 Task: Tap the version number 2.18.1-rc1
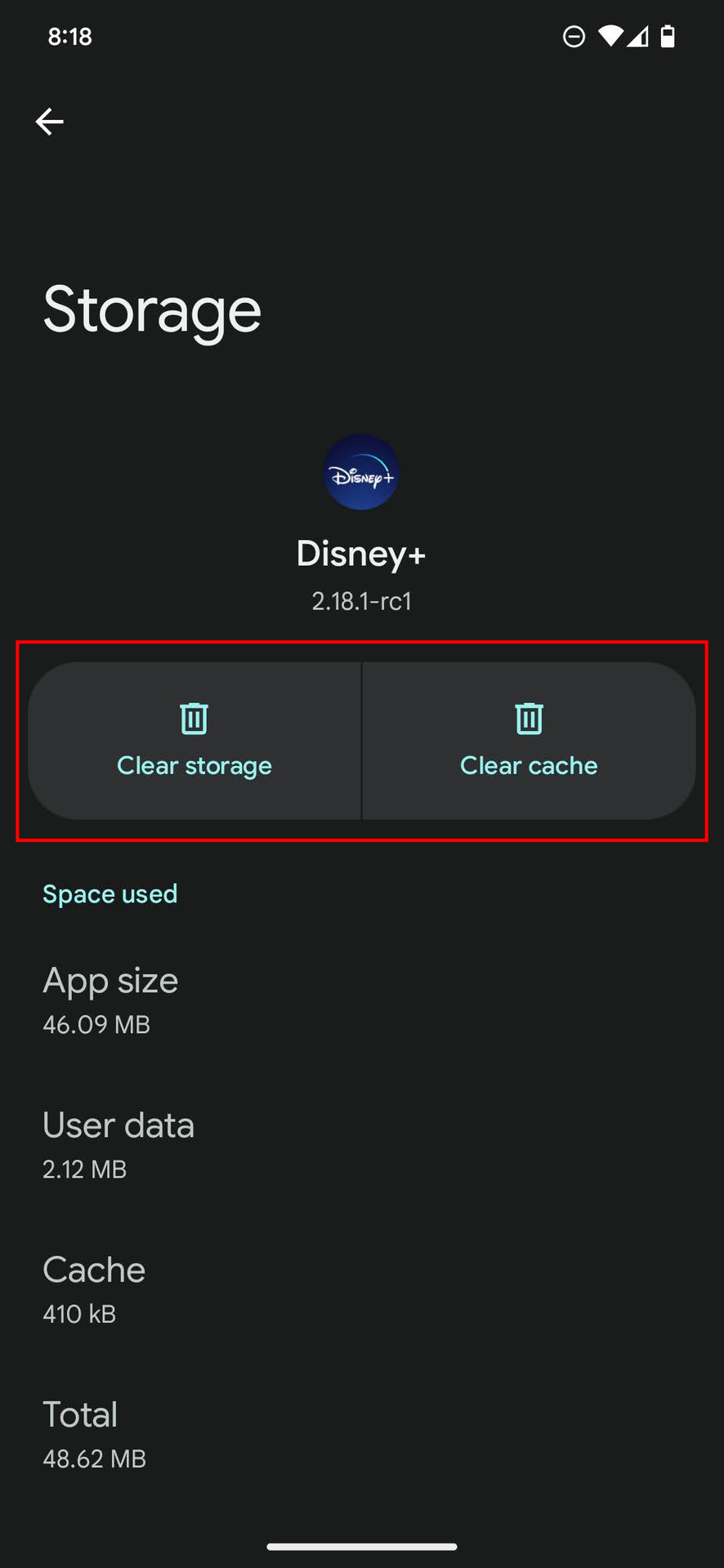pos(361,601)
